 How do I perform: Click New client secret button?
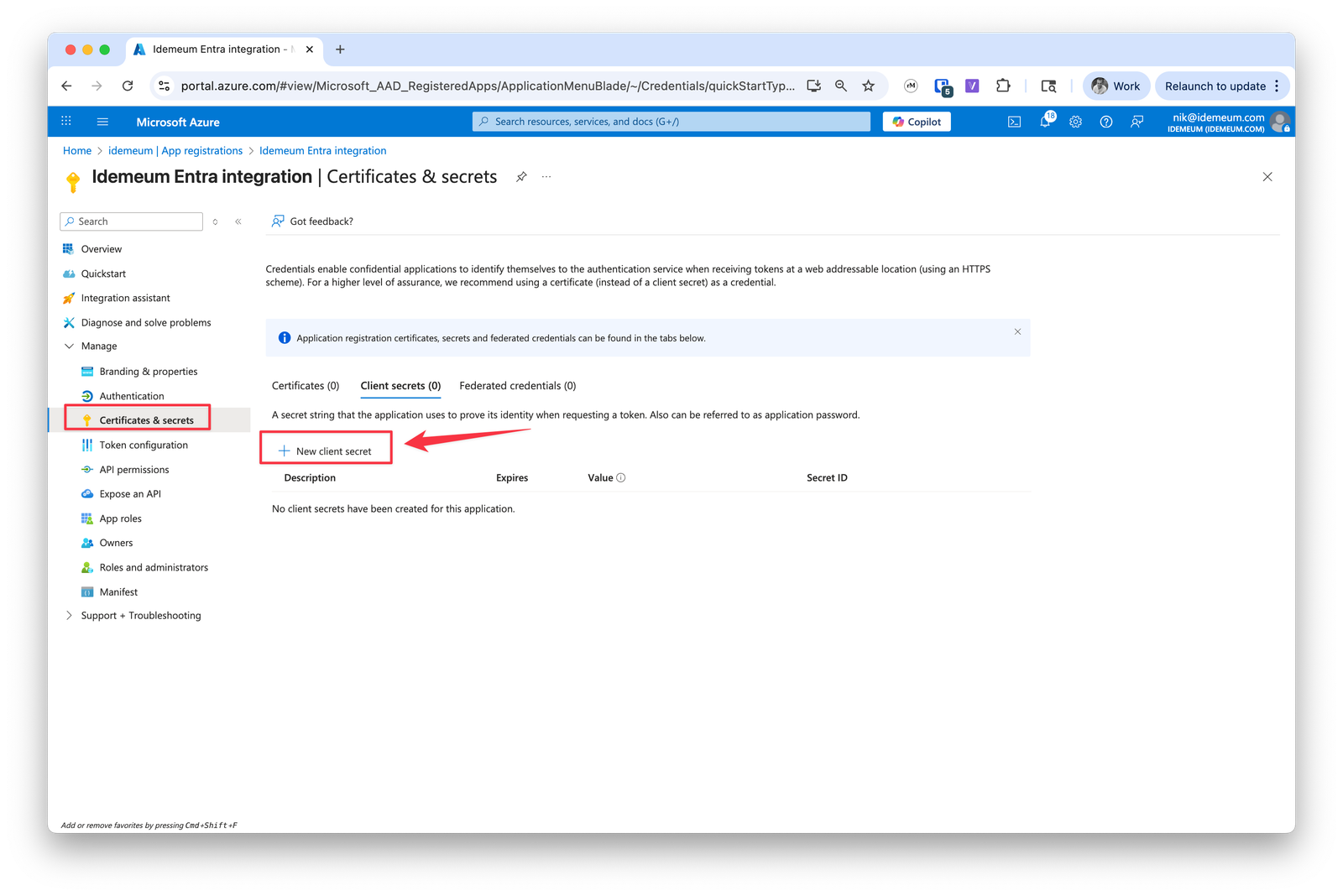click(x=326, y=451)
